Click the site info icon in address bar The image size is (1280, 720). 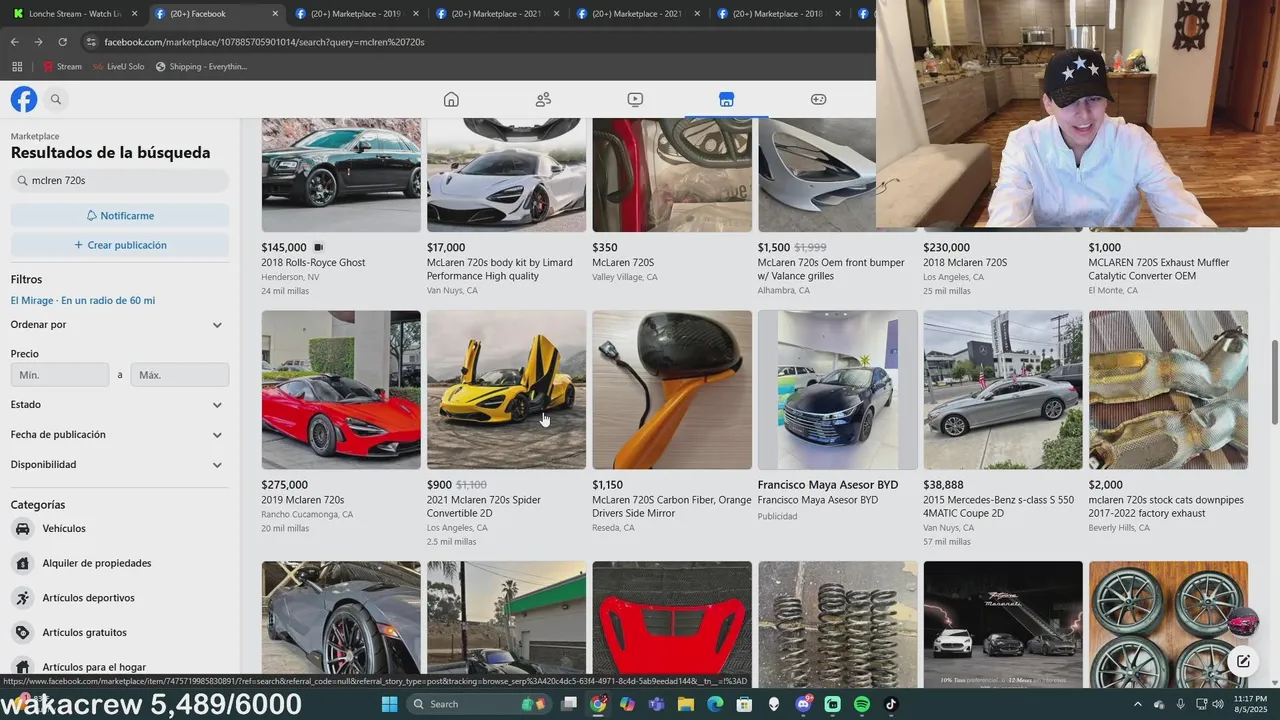point(91,42)
